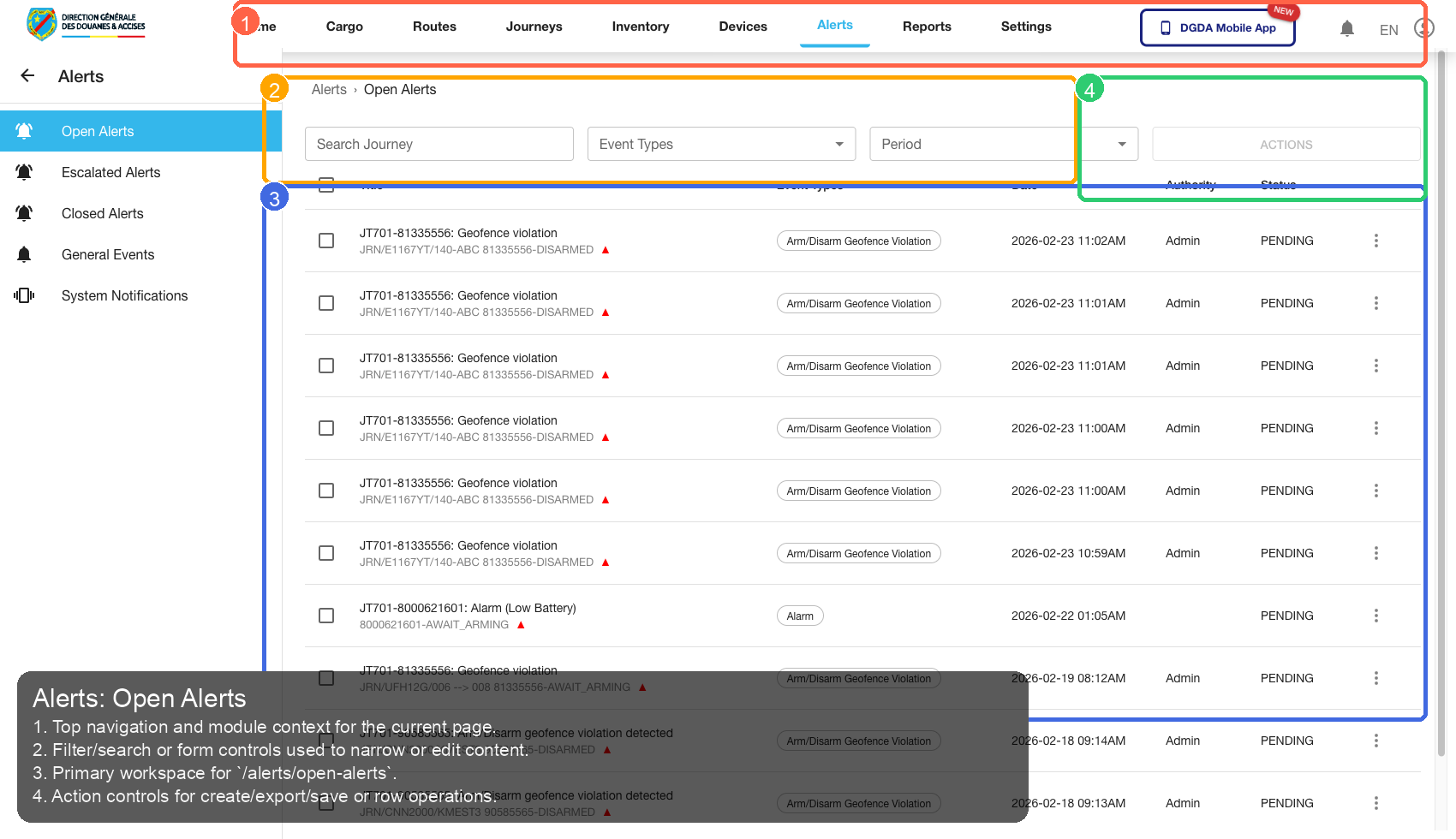Open the EN language selector

point(1388,29)
